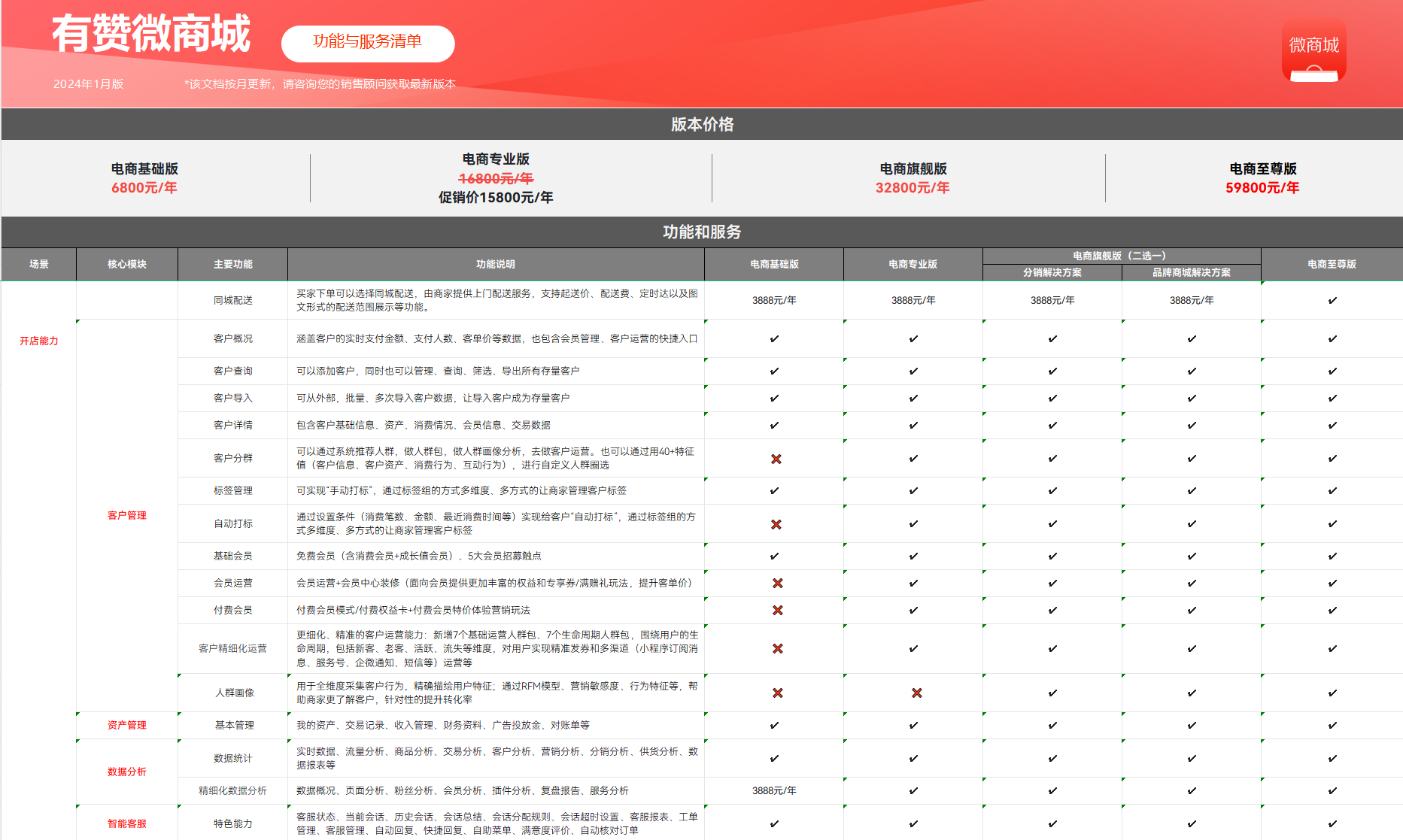Screen dimensions: 1403x840
Task: Click the 资产管理 module label
Action: (127, 725)
